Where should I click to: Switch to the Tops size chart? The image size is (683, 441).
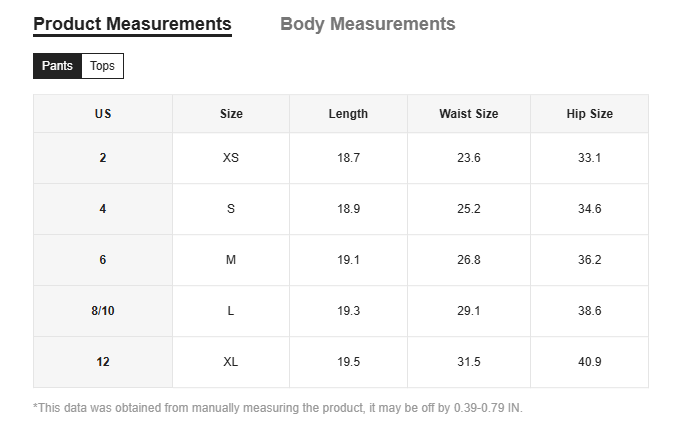(102, 66)
